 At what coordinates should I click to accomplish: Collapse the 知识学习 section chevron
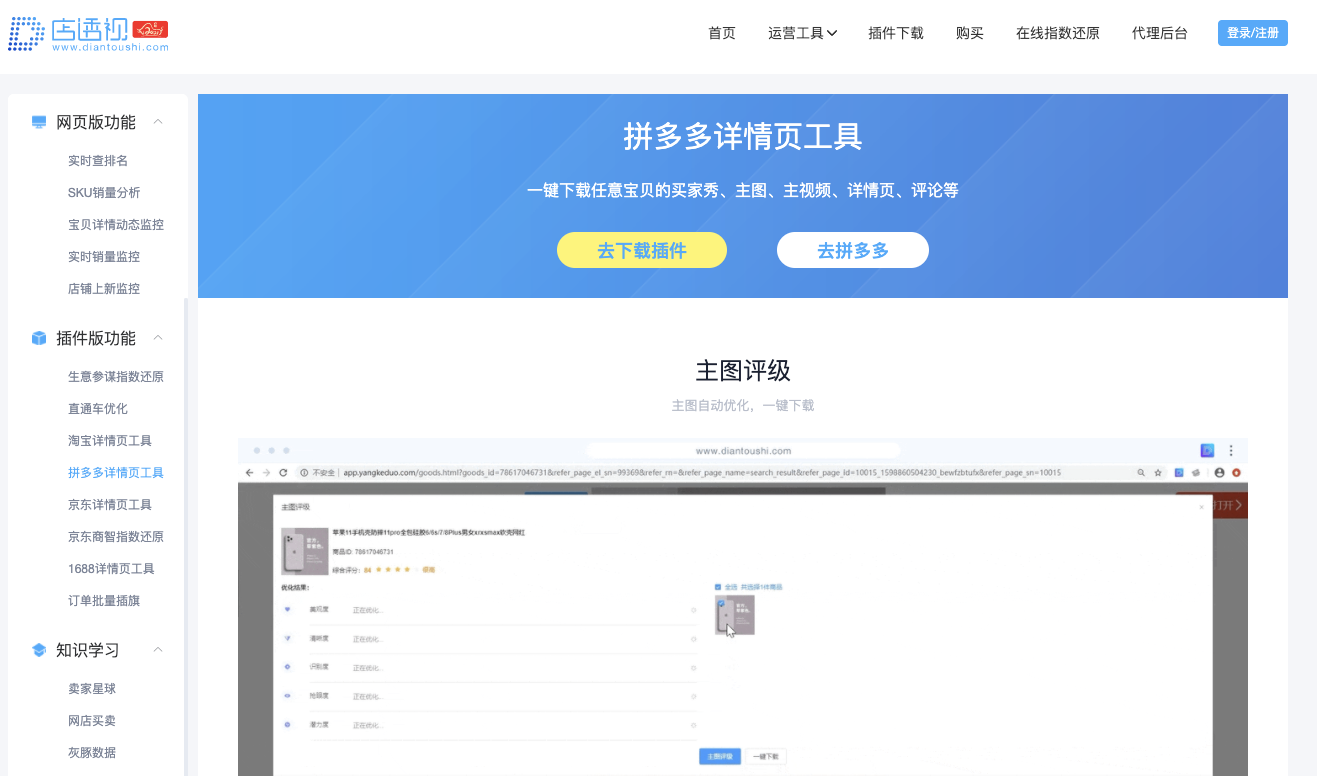pos(158,650)
